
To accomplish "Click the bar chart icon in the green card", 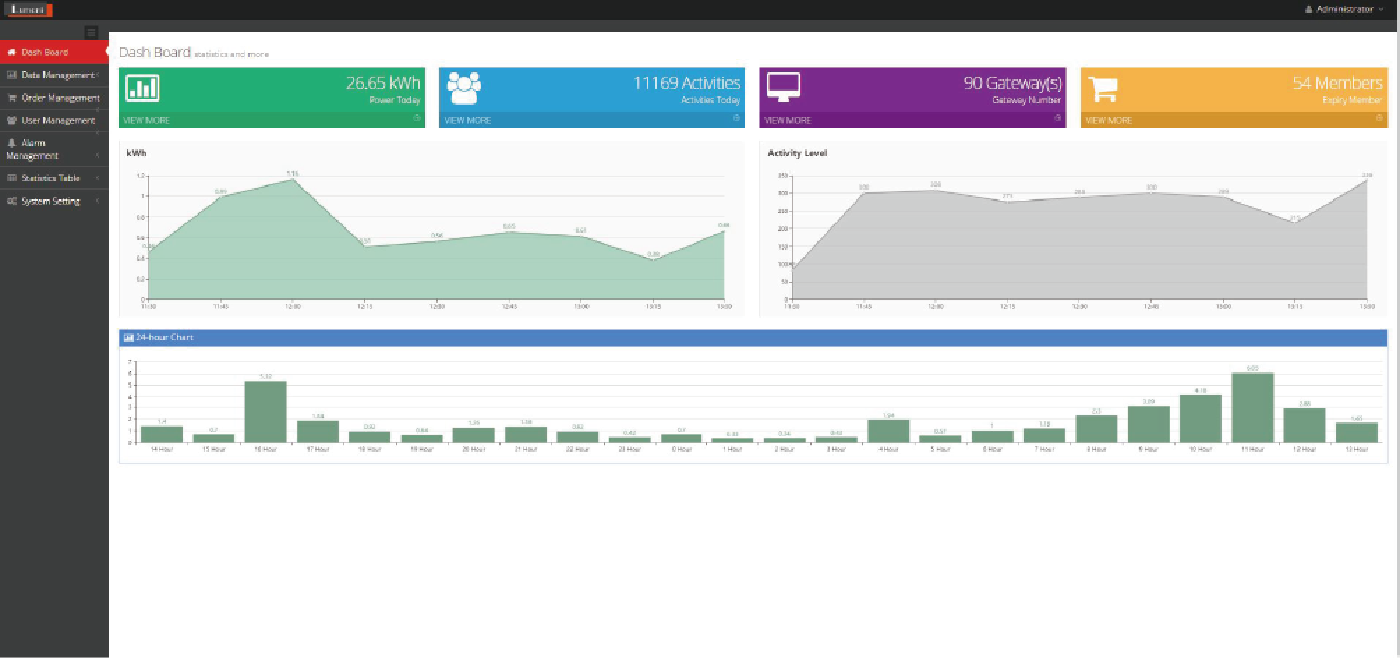I will [x=142, y=88].
